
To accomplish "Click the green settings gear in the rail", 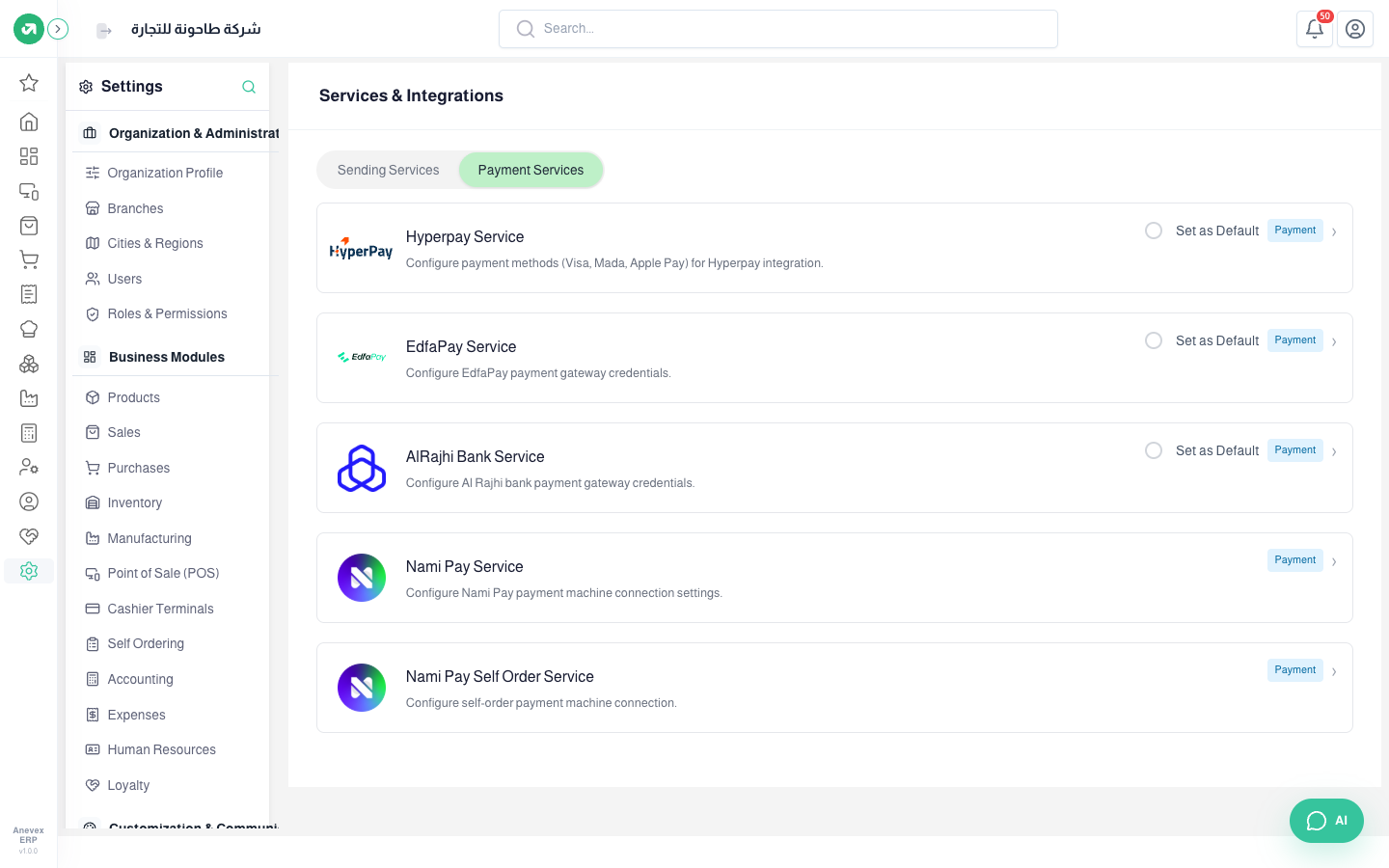I will (x=29, y=571).
